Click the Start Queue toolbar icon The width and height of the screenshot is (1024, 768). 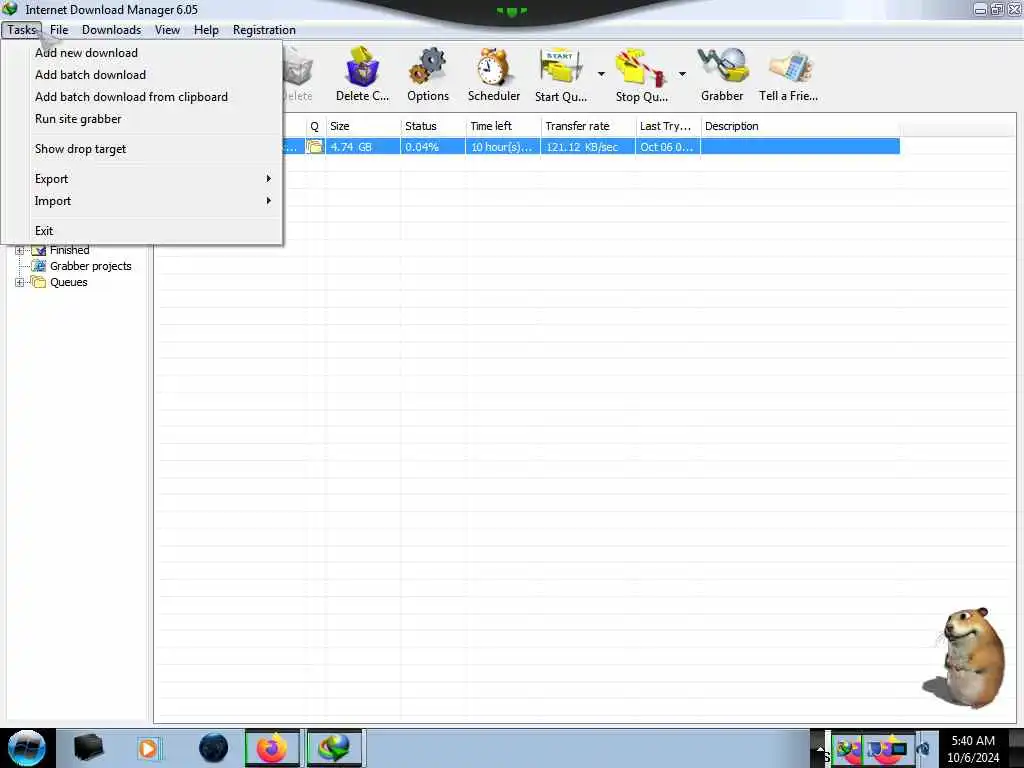tap(560, 66)
